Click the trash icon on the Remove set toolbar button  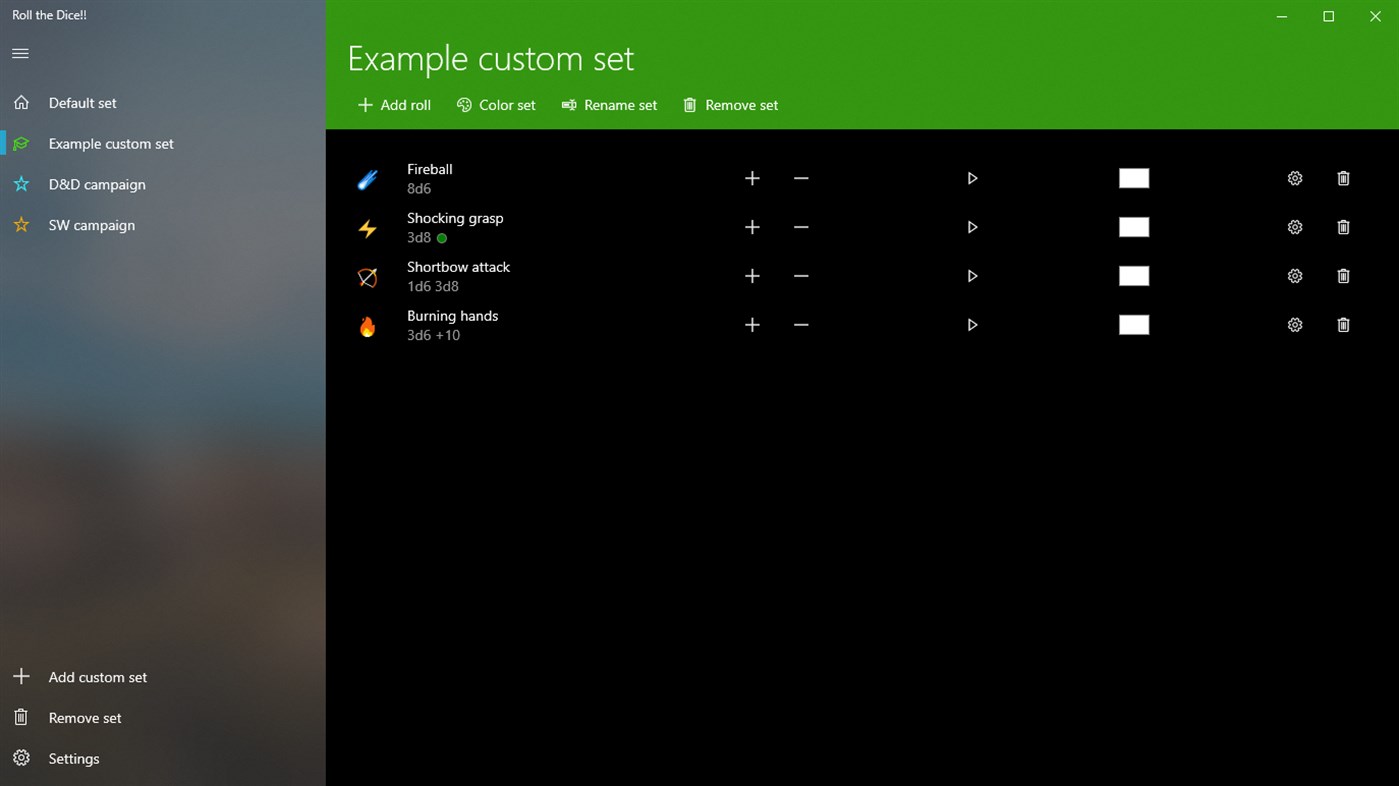pos(688,105)
